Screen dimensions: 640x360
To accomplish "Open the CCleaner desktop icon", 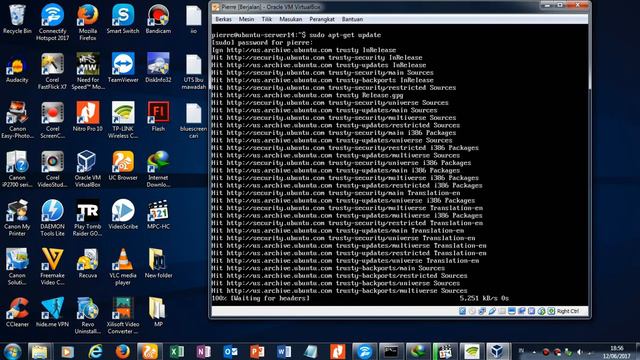I will (17, 313).
